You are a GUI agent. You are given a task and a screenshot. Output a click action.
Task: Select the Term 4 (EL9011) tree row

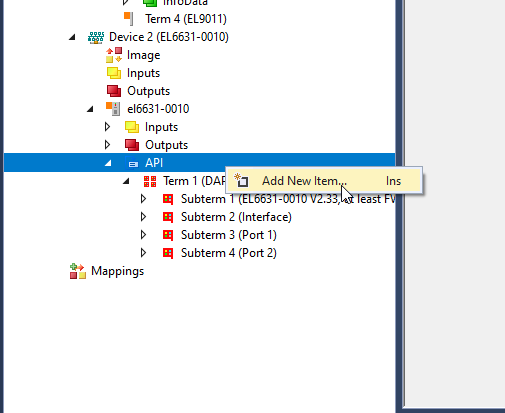pyautogui.click(x=186, y=19)
